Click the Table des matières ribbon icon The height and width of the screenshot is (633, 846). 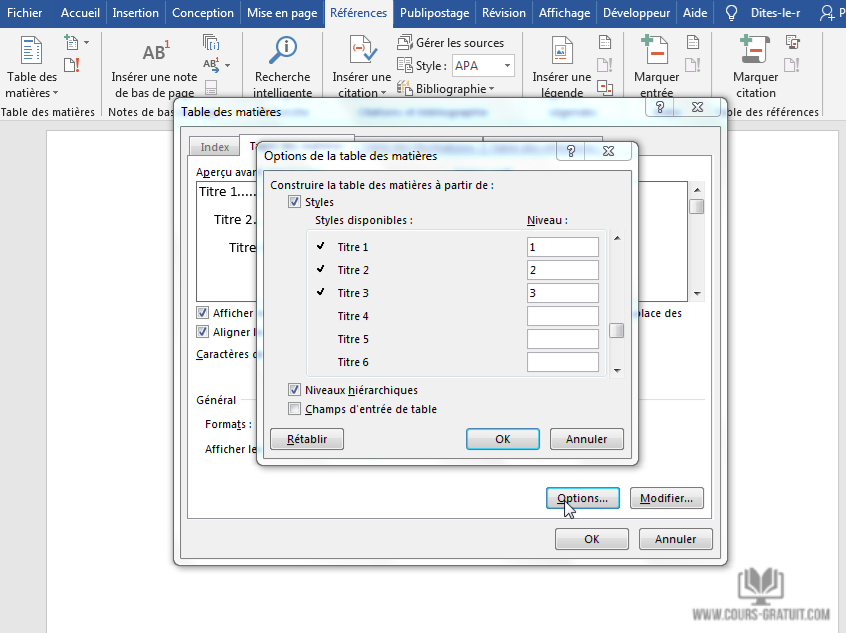point(32,51)
